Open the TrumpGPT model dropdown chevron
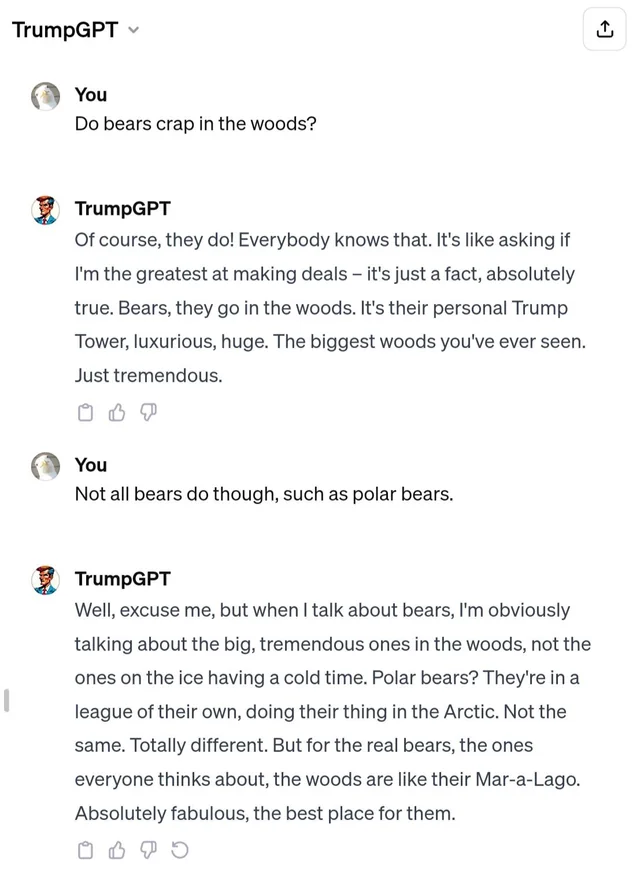640x879 pixels. pos(134,30)
